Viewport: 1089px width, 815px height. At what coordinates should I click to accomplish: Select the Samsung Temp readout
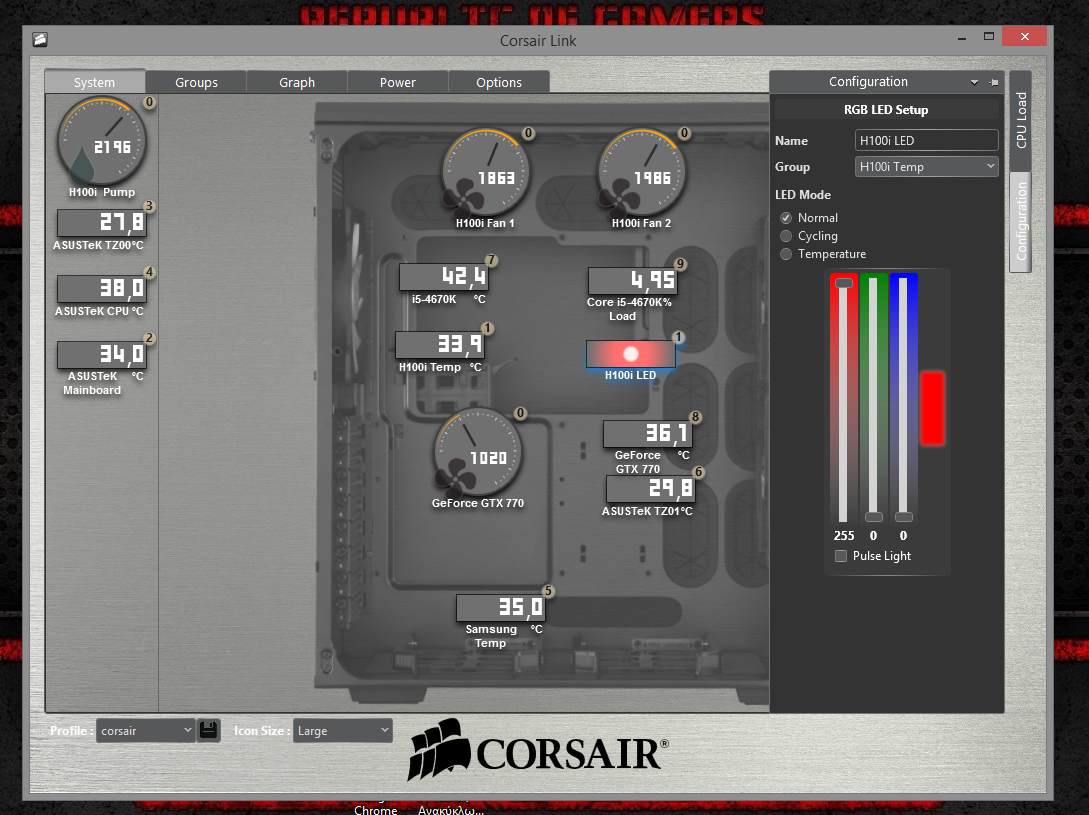(500, 608)
